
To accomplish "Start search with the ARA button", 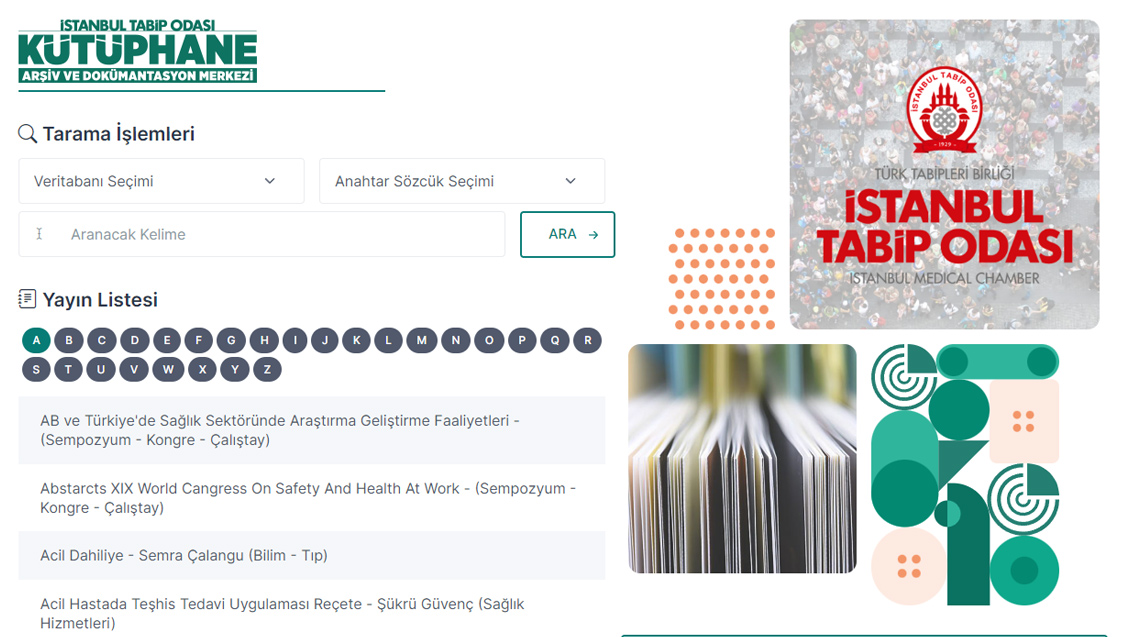I will (568, 234).
